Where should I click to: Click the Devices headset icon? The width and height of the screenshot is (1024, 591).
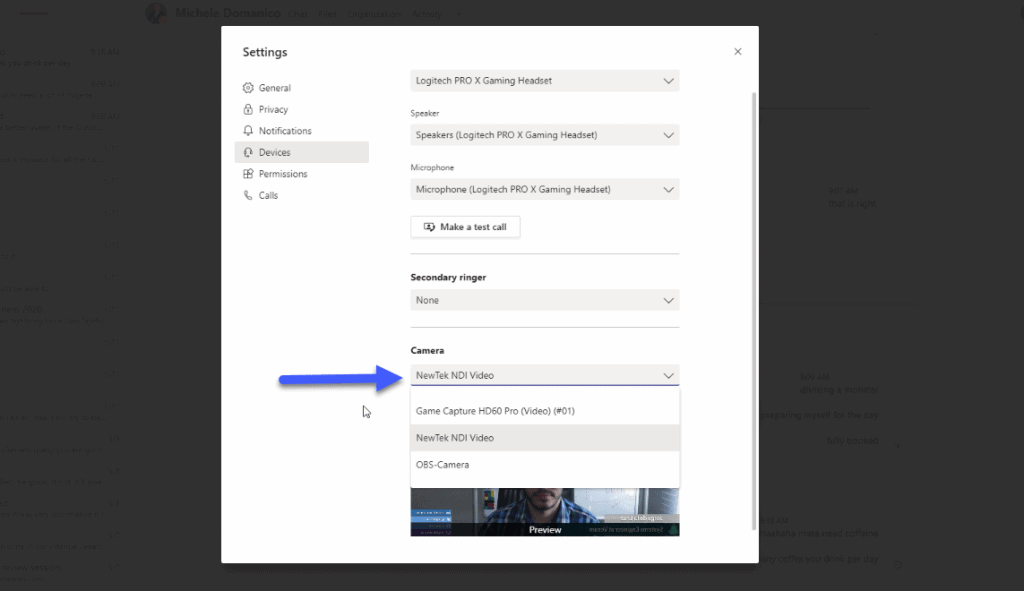tap(248, 152)
